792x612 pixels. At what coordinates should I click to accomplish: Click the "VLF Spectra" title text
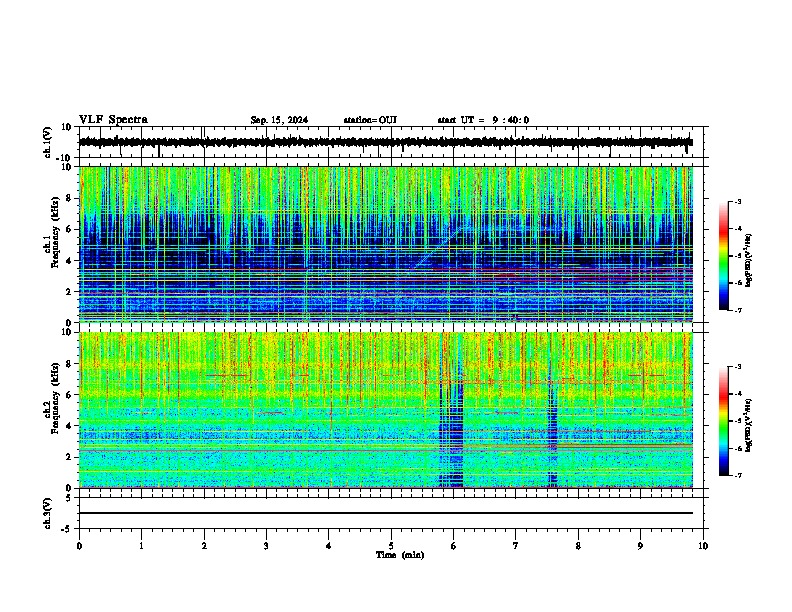click(113, 120)
